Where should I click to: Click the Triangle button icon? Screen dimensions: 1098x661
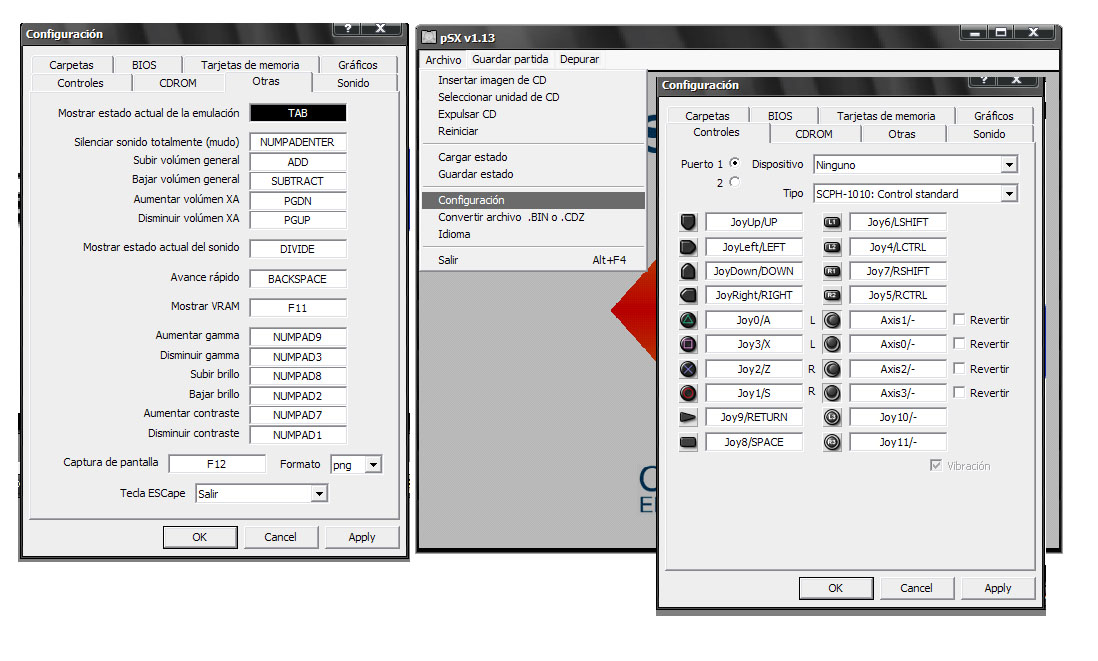point(688,320)
